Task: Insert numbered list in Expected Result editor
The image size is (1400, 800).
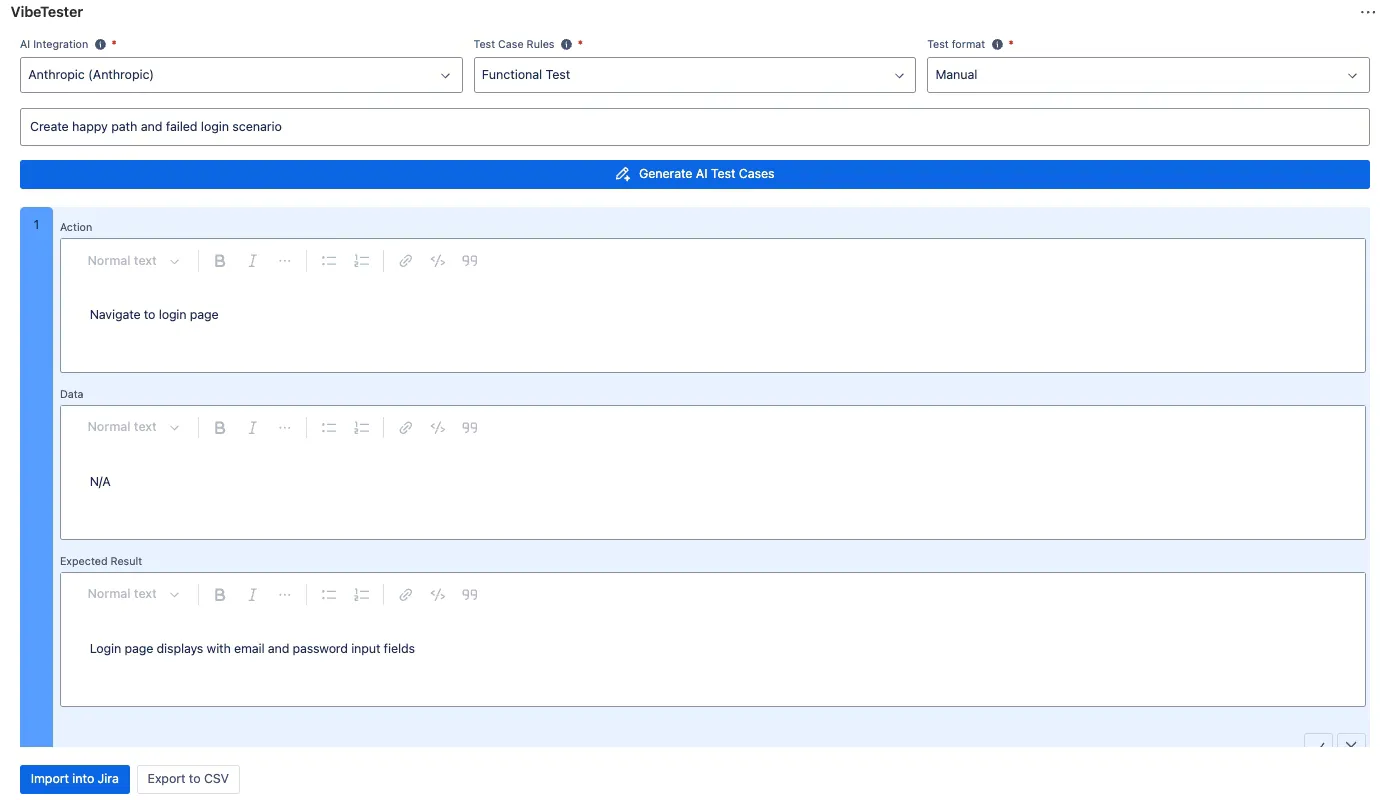Action: coord(361,594)
